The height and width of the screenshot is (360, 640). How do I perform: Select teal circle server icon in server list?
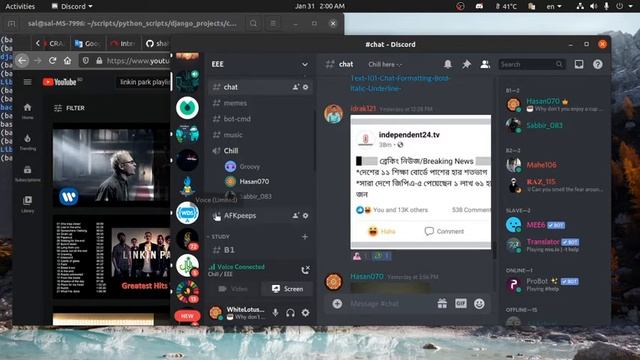[187, 108]
